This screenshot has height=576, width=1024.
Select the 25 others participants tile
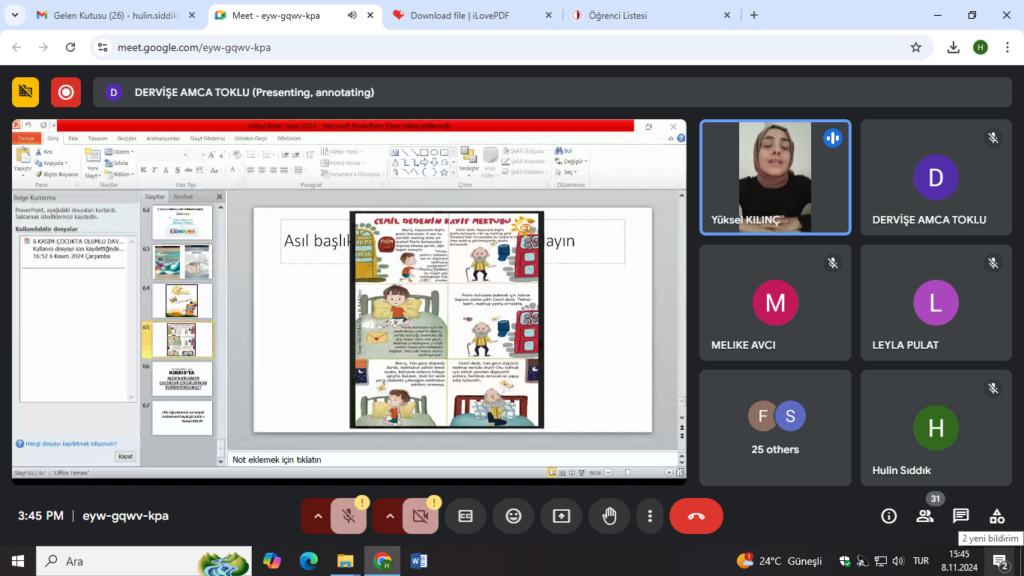[775, 428]
